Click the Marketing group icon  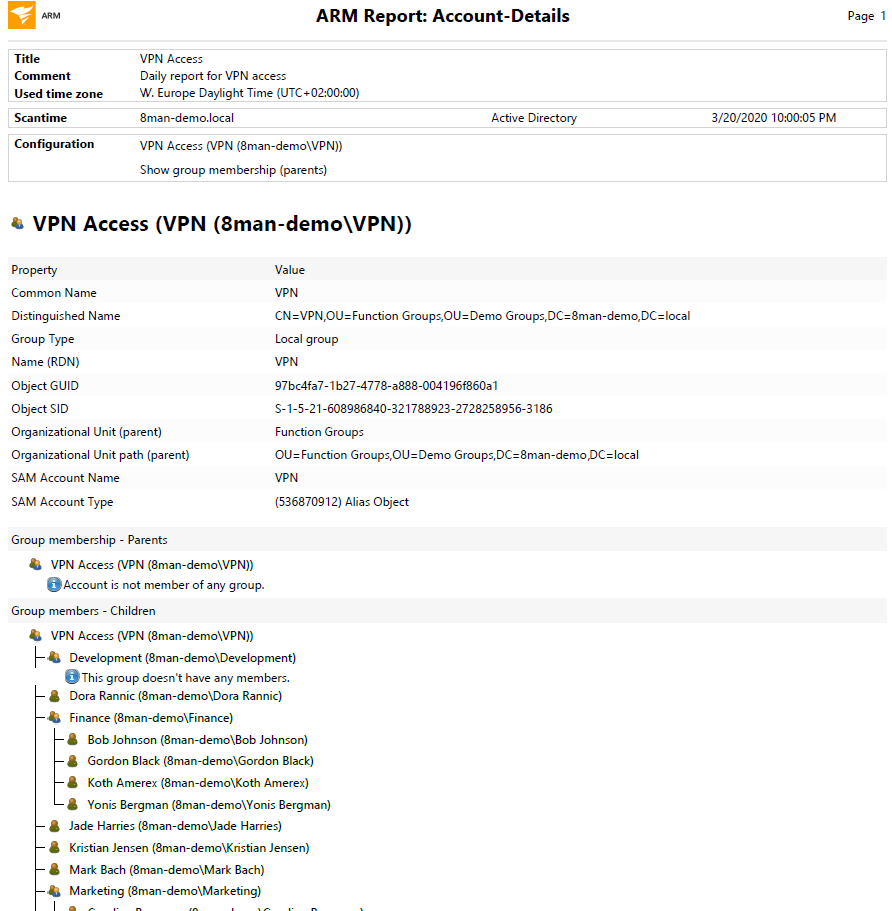click(x=54, y=891)
